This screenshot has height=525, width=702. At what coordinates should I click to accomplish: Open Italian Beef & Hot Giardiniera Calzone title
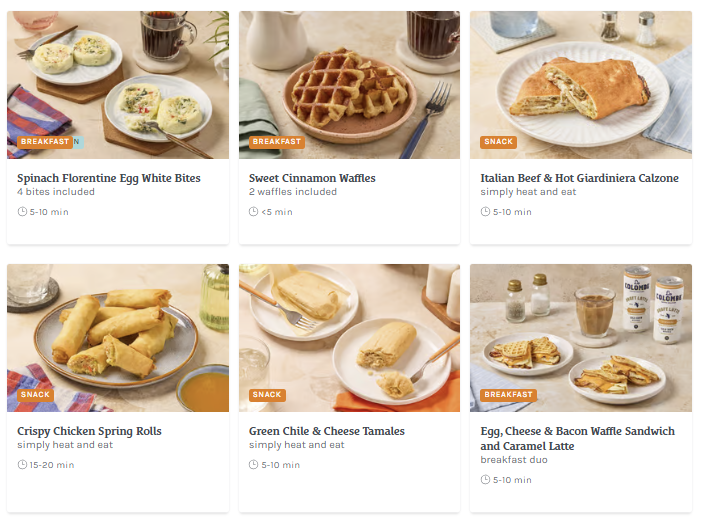(x=579, y=178)
